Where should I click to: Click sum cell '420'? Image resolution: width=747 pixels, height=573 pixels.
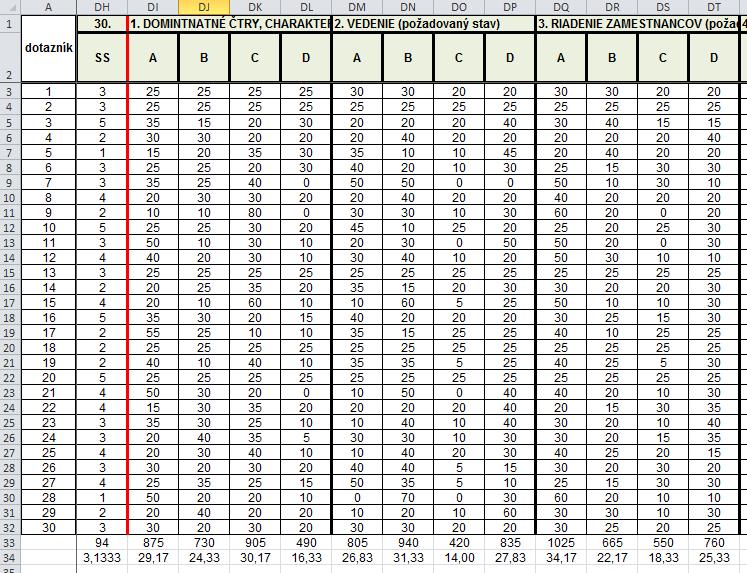point(459,543)
